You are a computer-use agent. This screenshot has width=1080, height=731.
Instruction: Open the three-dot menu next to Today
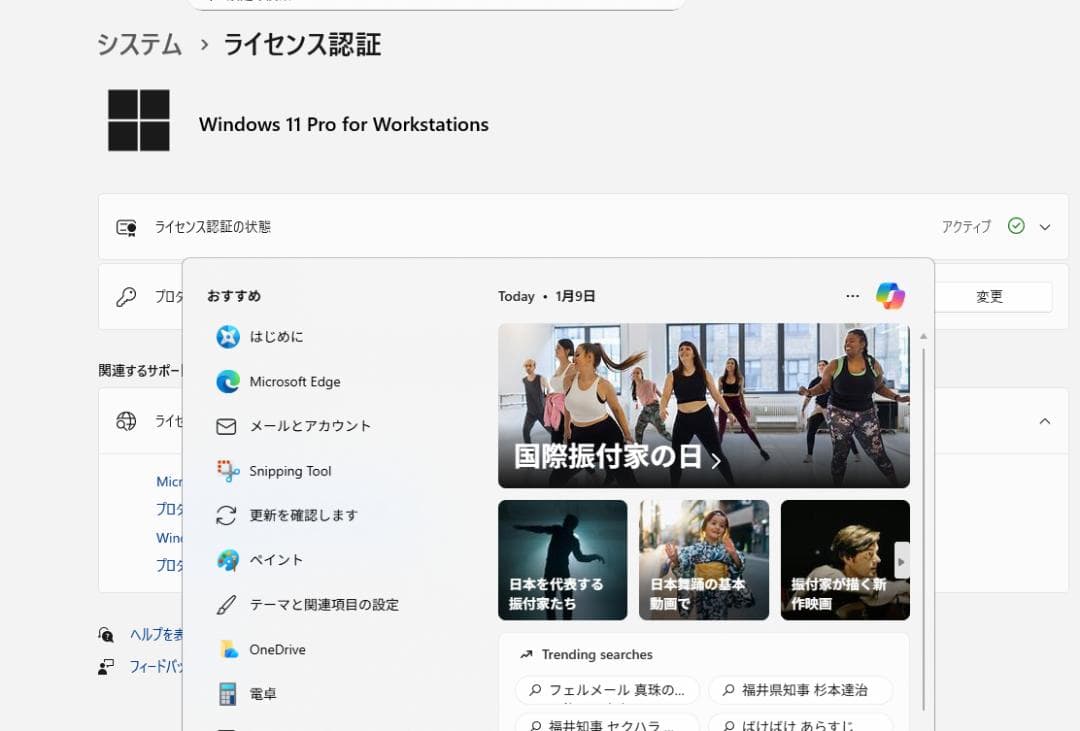852,296
